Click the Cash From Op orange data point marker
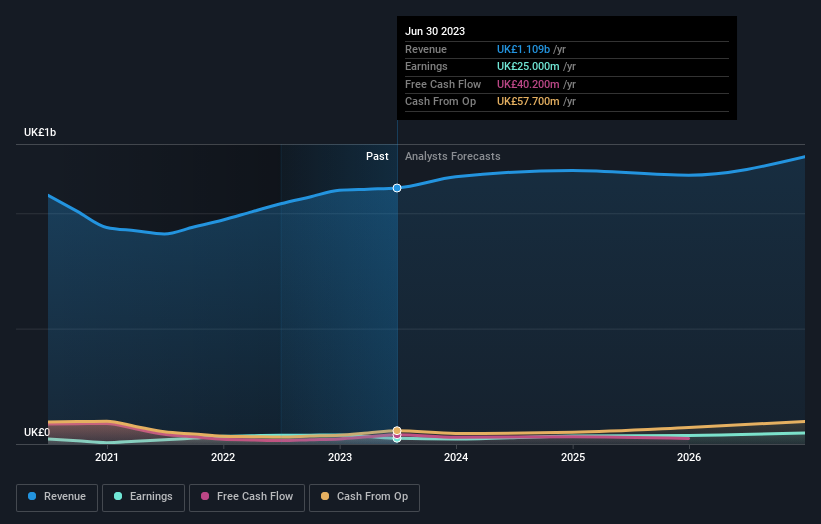 [397, 430]
